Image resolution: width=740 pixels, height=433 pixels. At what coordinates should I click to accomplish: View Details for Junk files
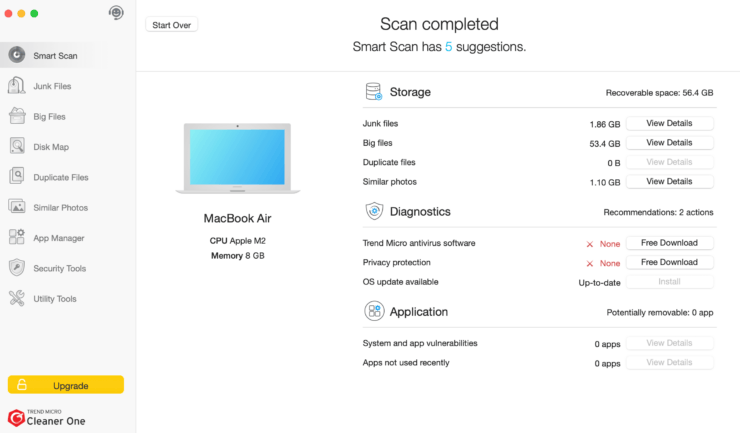coord(669,124)
